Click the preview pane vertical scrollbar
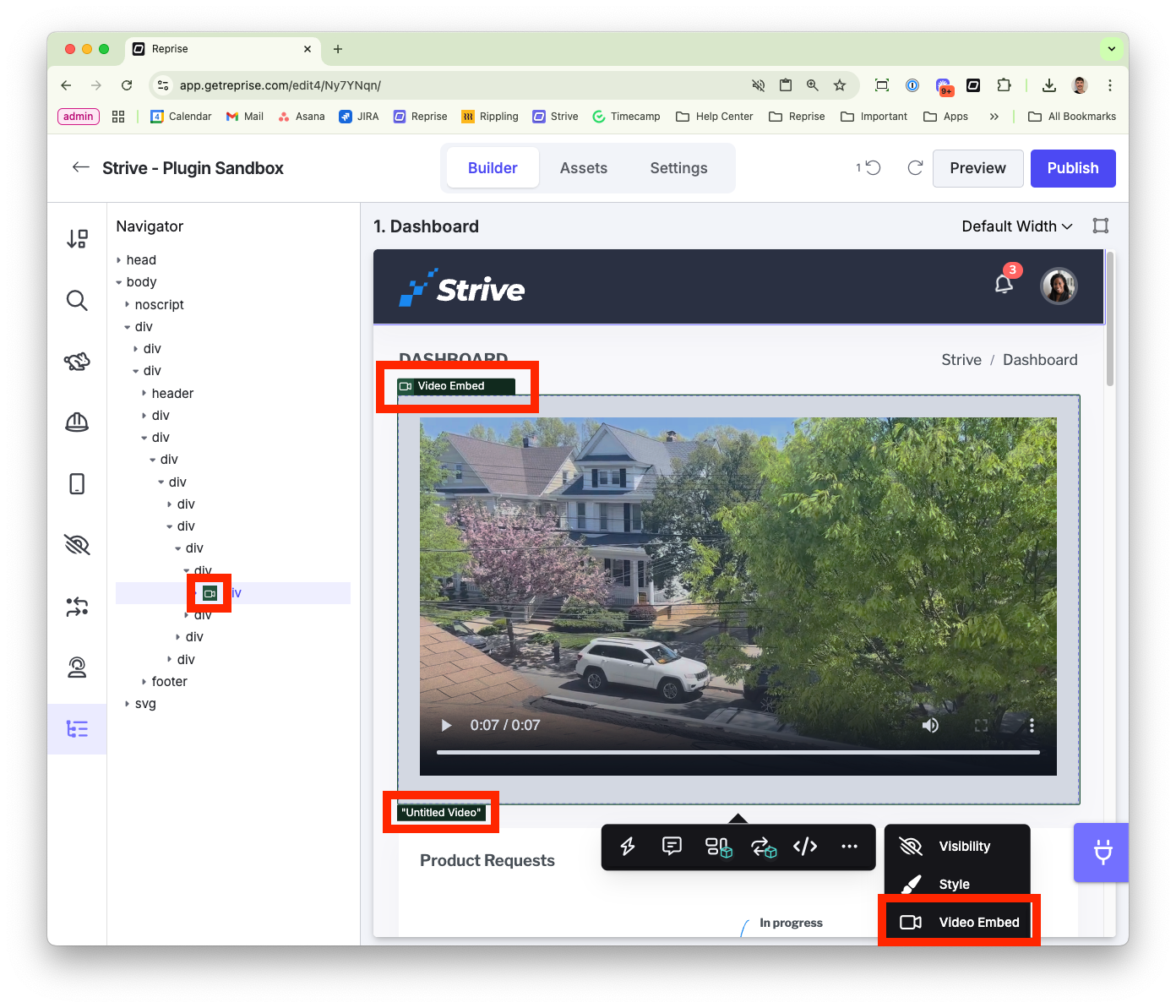The height and width of the screenshot is (1008, 1176). [x=1110, y=319]
